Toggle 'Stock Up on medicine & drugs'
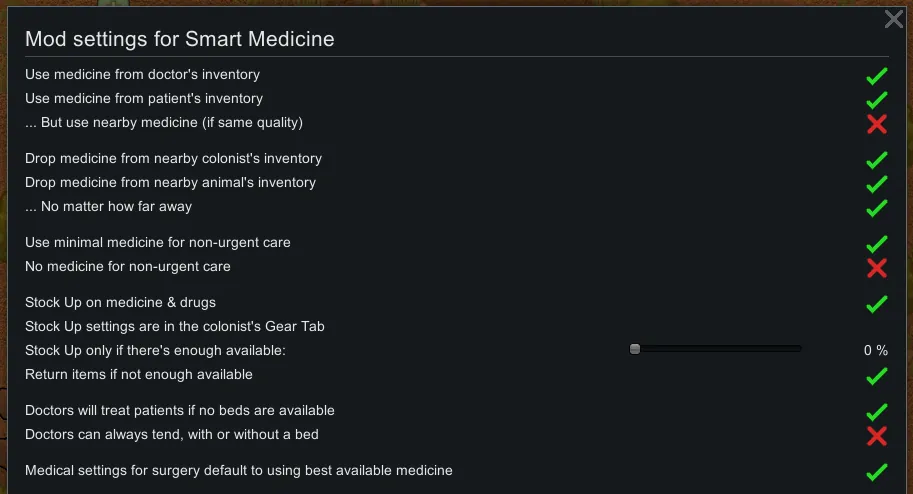The width and height of the screenshot is (913, 494). click(x=876, y=303)
